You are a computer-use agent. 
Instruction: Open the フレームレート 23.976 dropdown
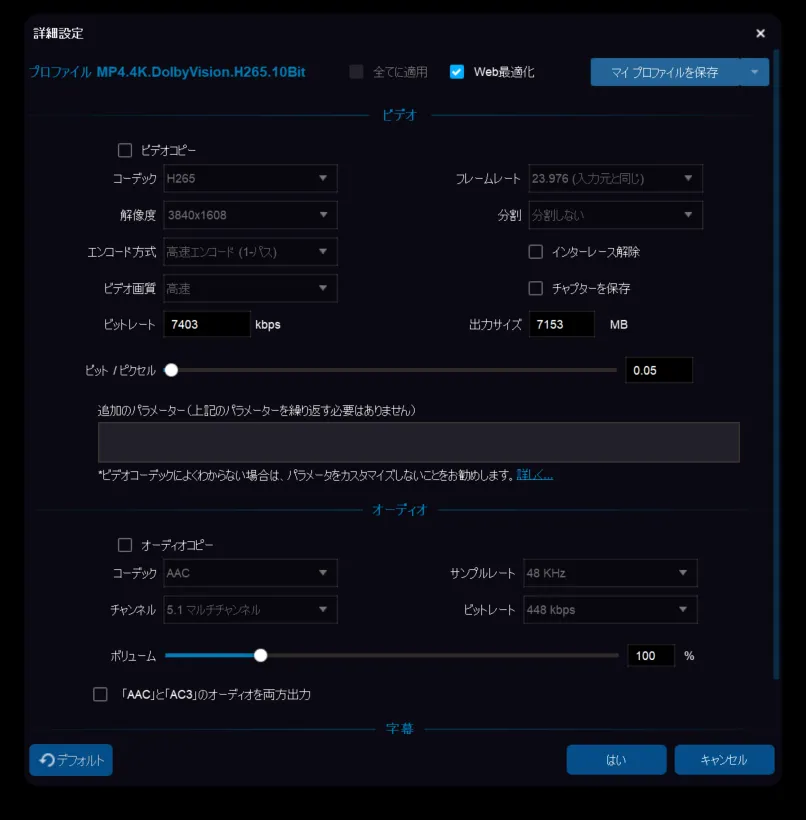[x=615, y=178]
